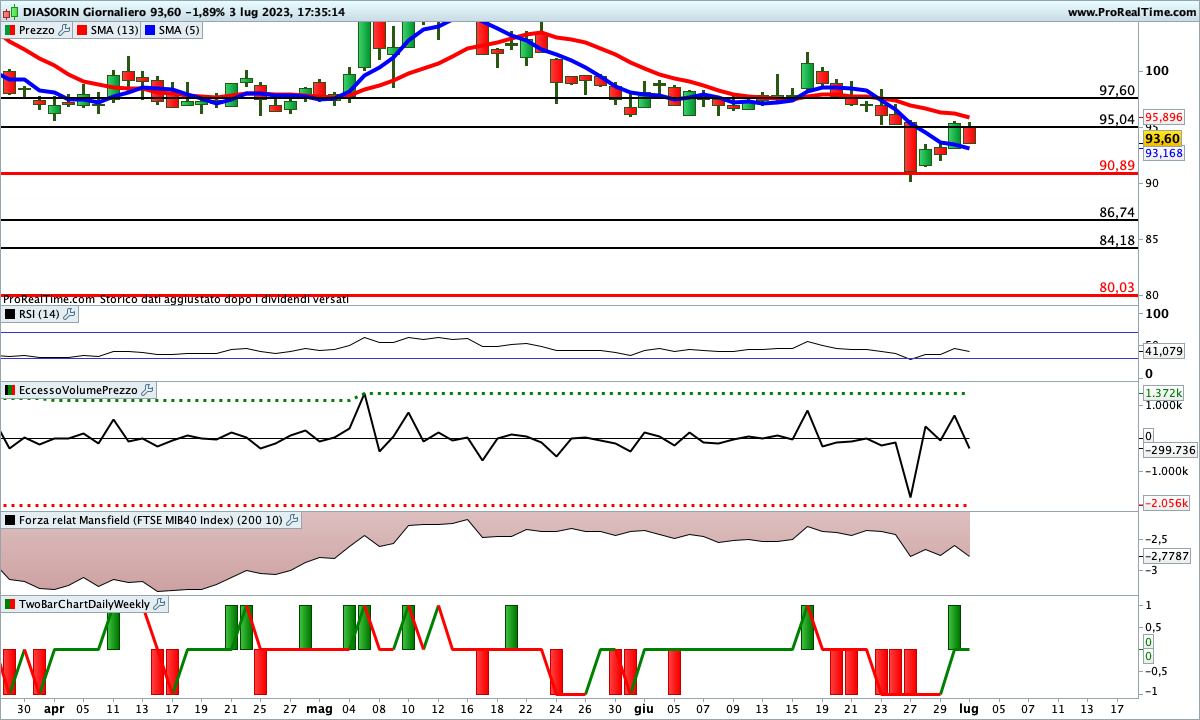
Task: Open the TwoBarChartDailyWeekly wrench settings
Action: pos(160,604)
